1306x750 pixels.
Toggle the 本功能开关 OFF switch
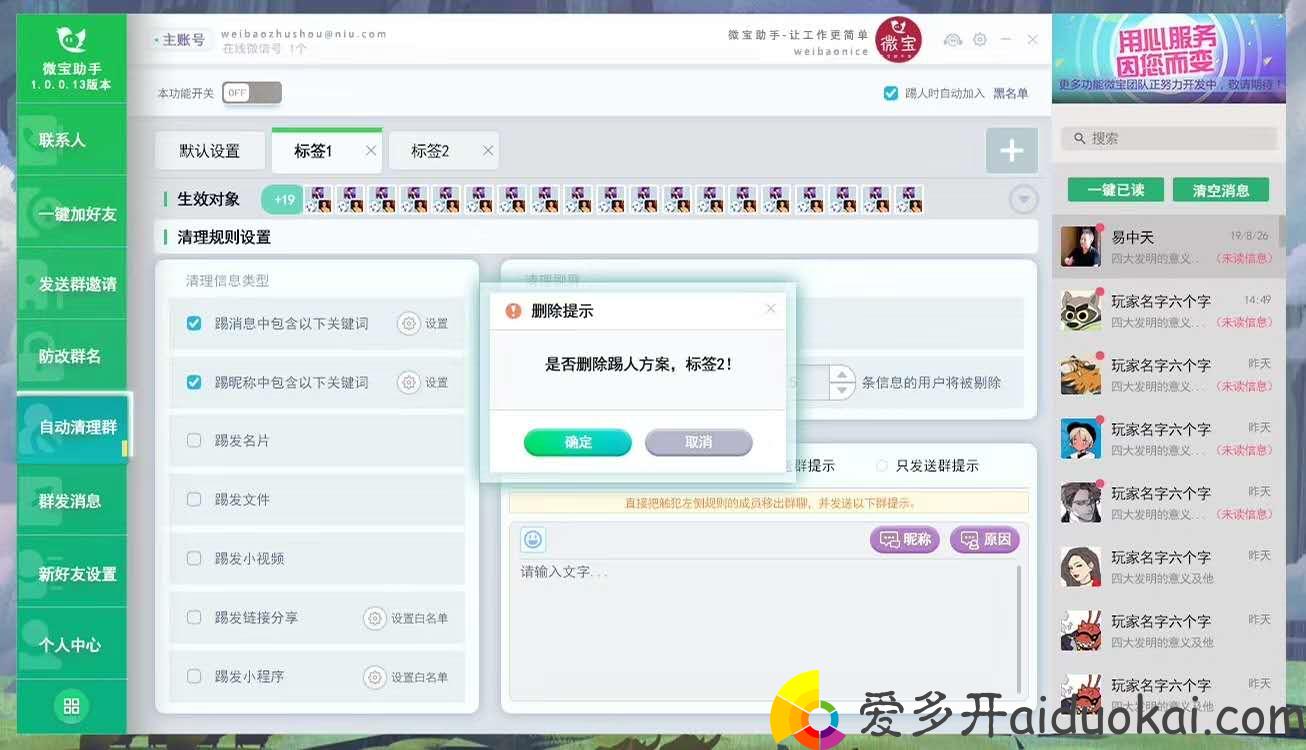pos(252,93)
